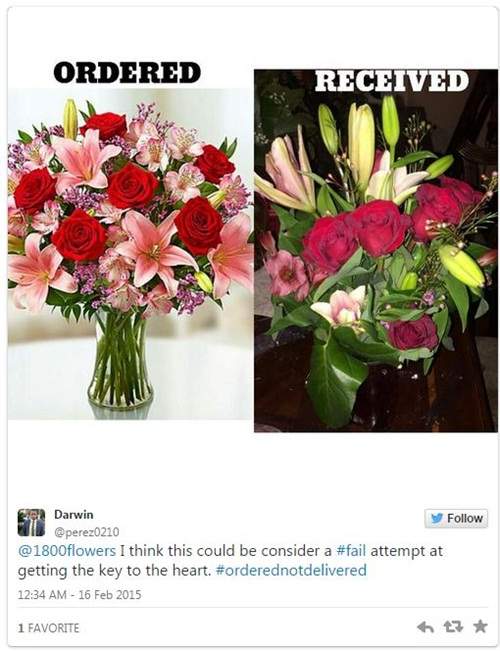The image size is (500, 651).
Task: Open the @perez0210 handle
Action: [x=86, y=532]
